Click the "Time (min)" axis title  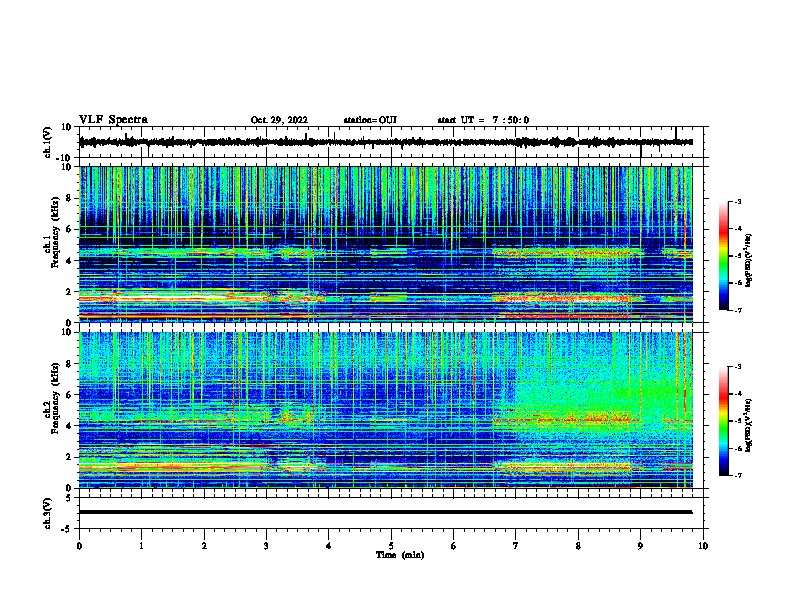coord(400,555)
